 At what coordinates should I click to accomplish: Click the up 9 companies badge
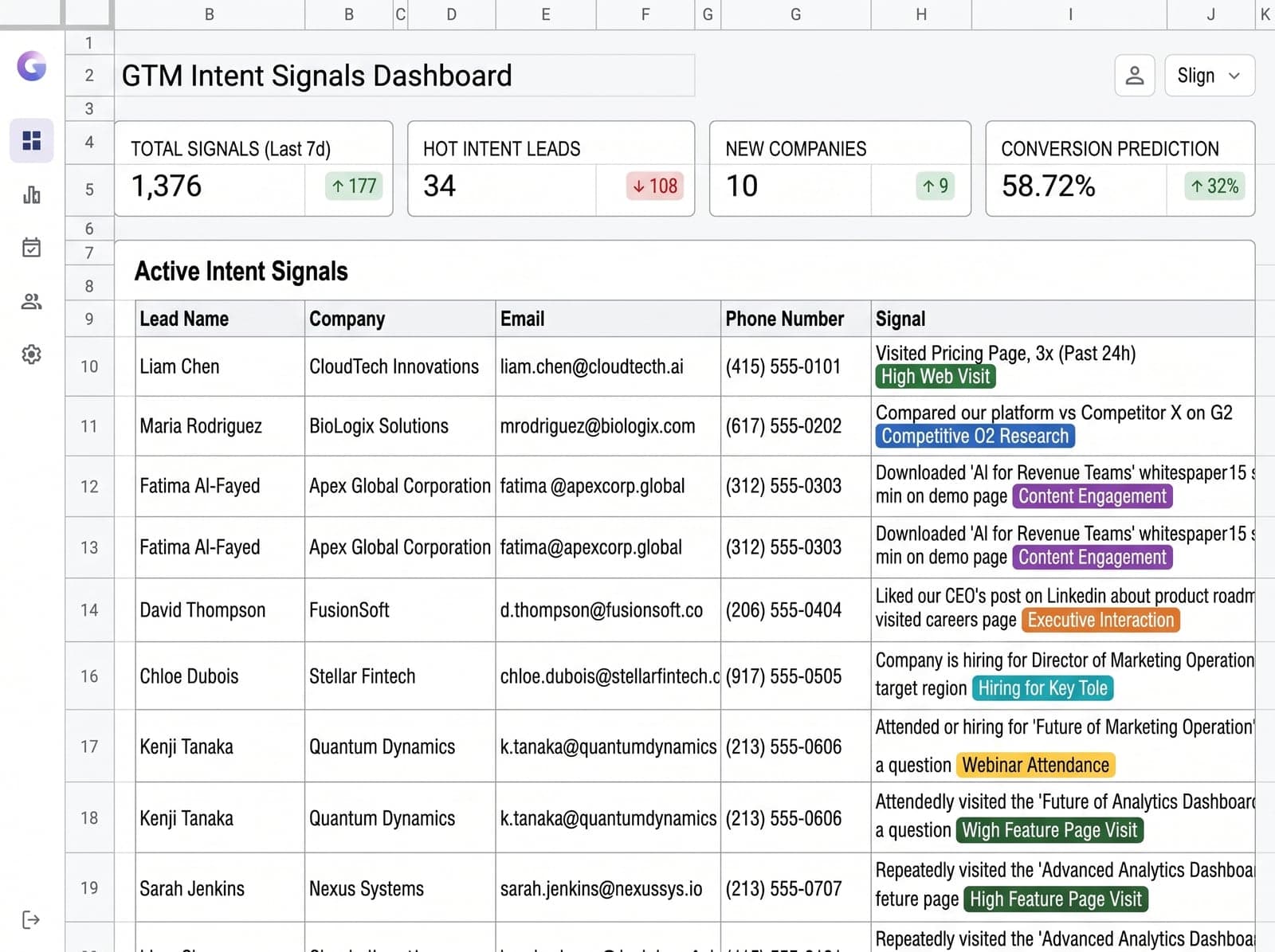(936, 186)
